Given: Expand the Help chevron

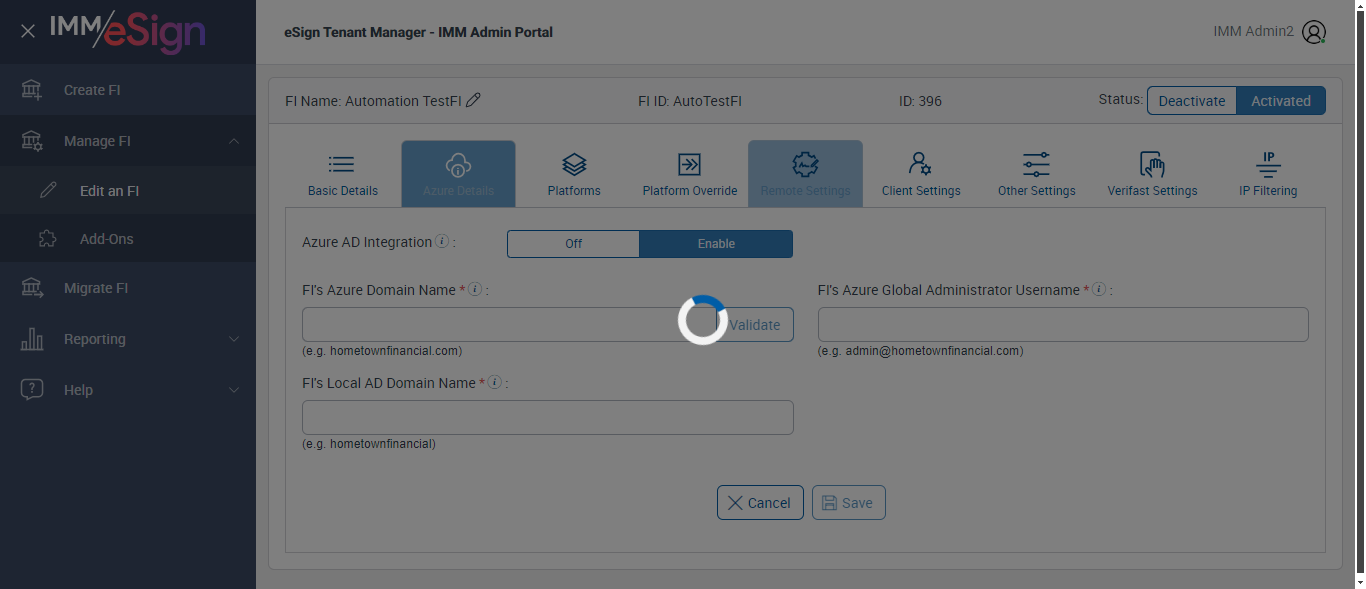Looking at the screenshot, I should 234,390.
